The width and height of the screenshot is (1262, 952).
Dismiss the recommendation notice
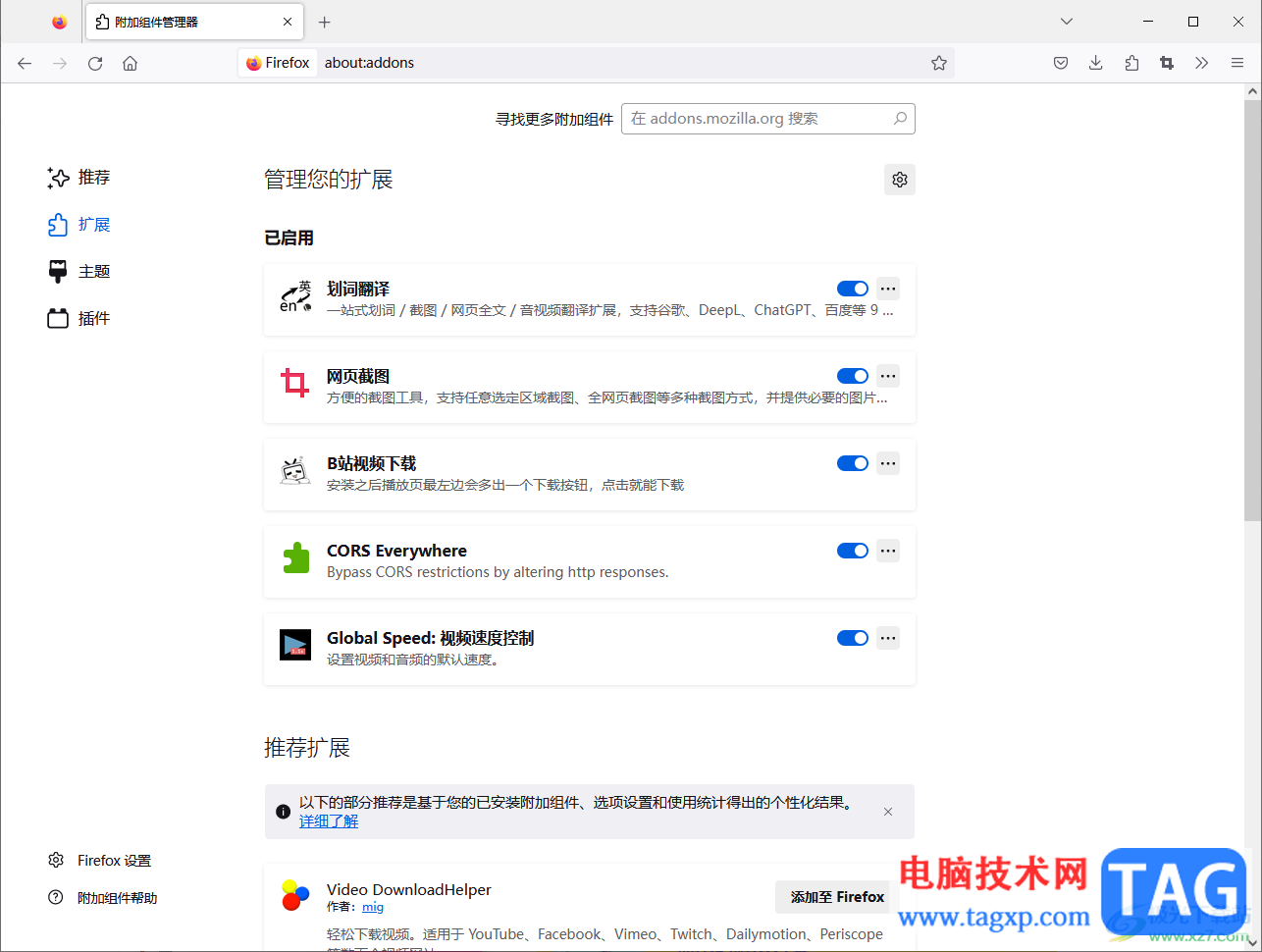coord(888,812)
